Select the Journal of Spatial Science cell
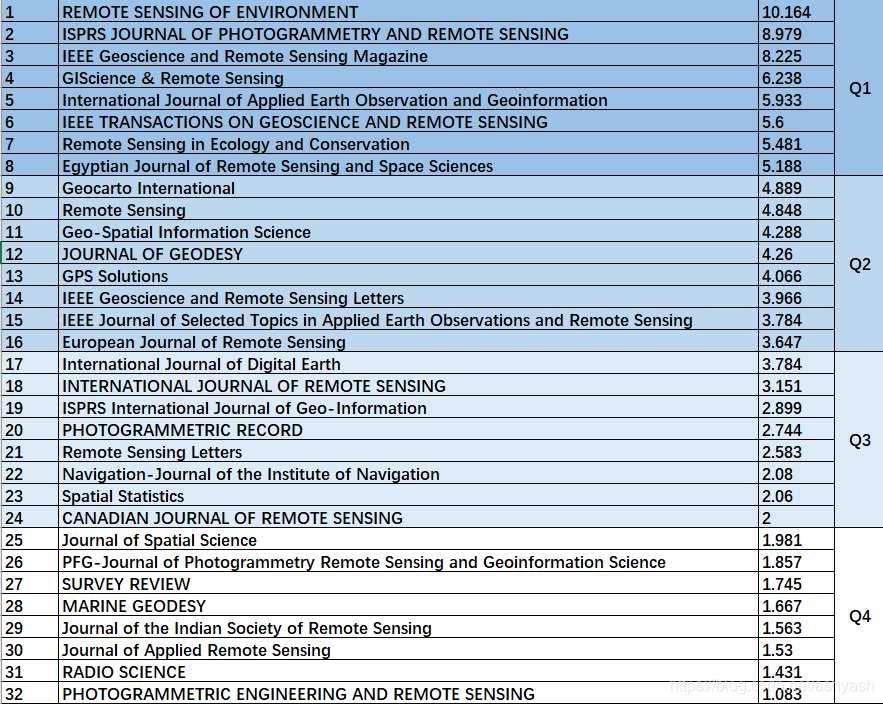The height and width of the screenshot is (704, 883). pos(408,540)
